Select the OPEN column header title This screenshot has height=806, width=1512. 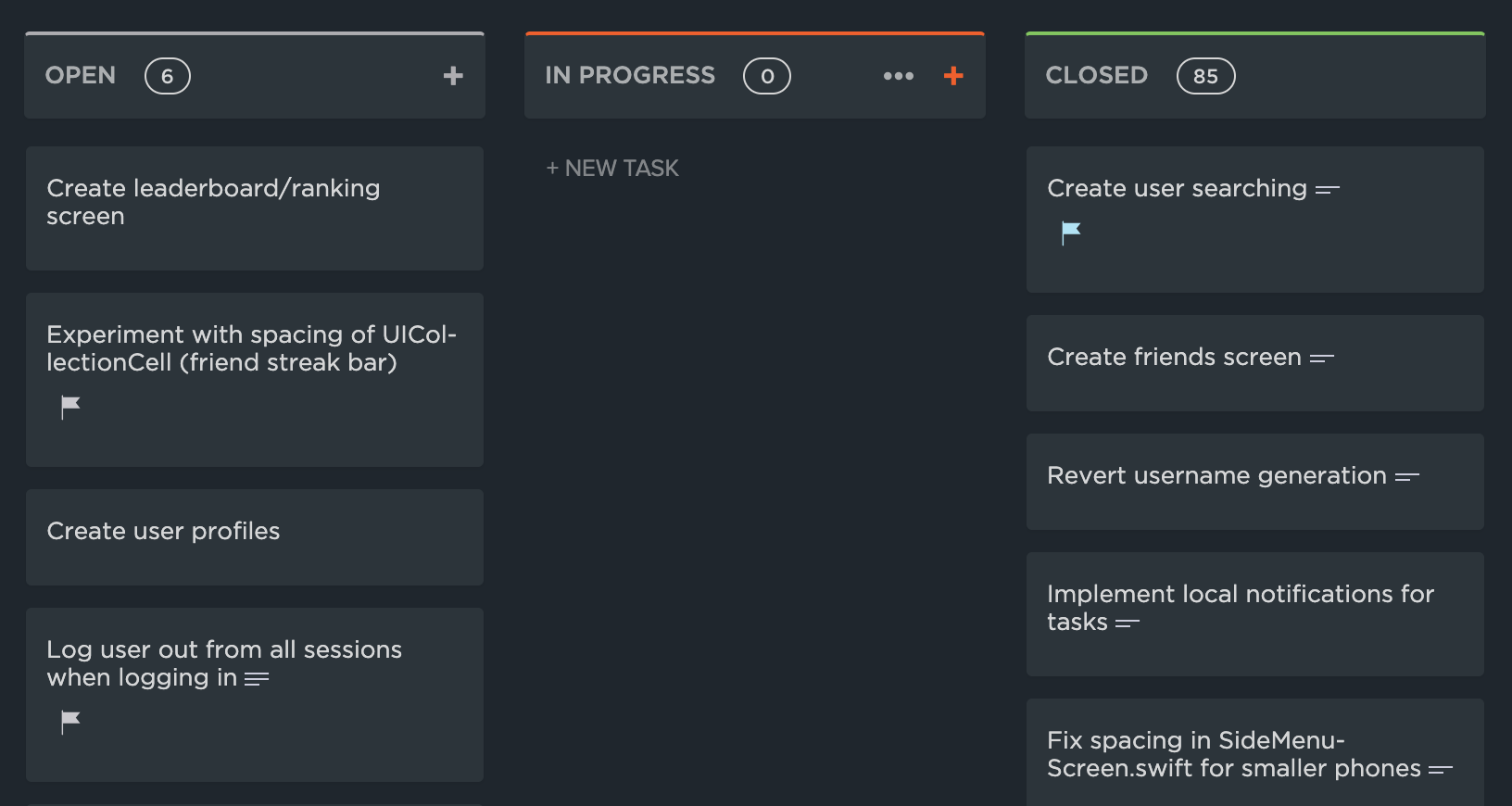click(x=81, y=76)
